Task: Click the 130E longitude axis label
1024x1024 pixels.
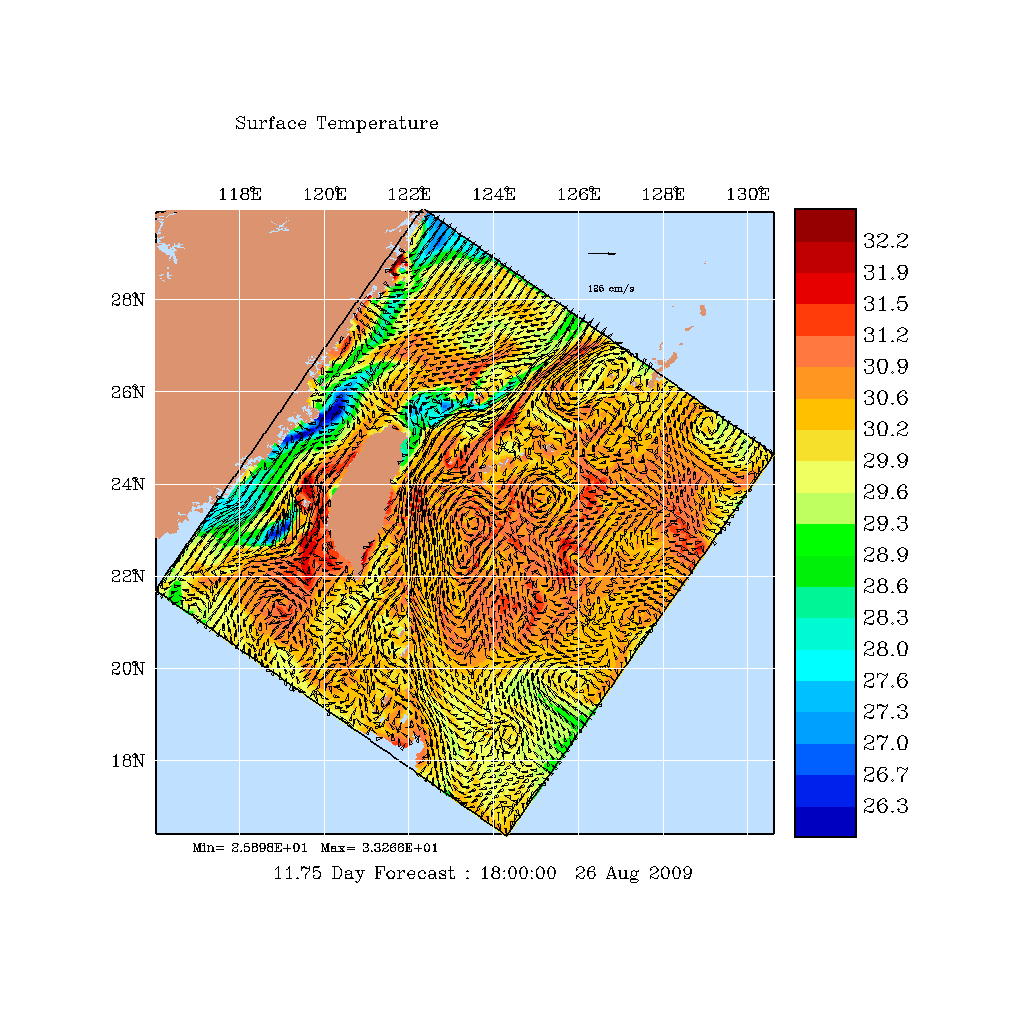Action: tap(747, 195)
